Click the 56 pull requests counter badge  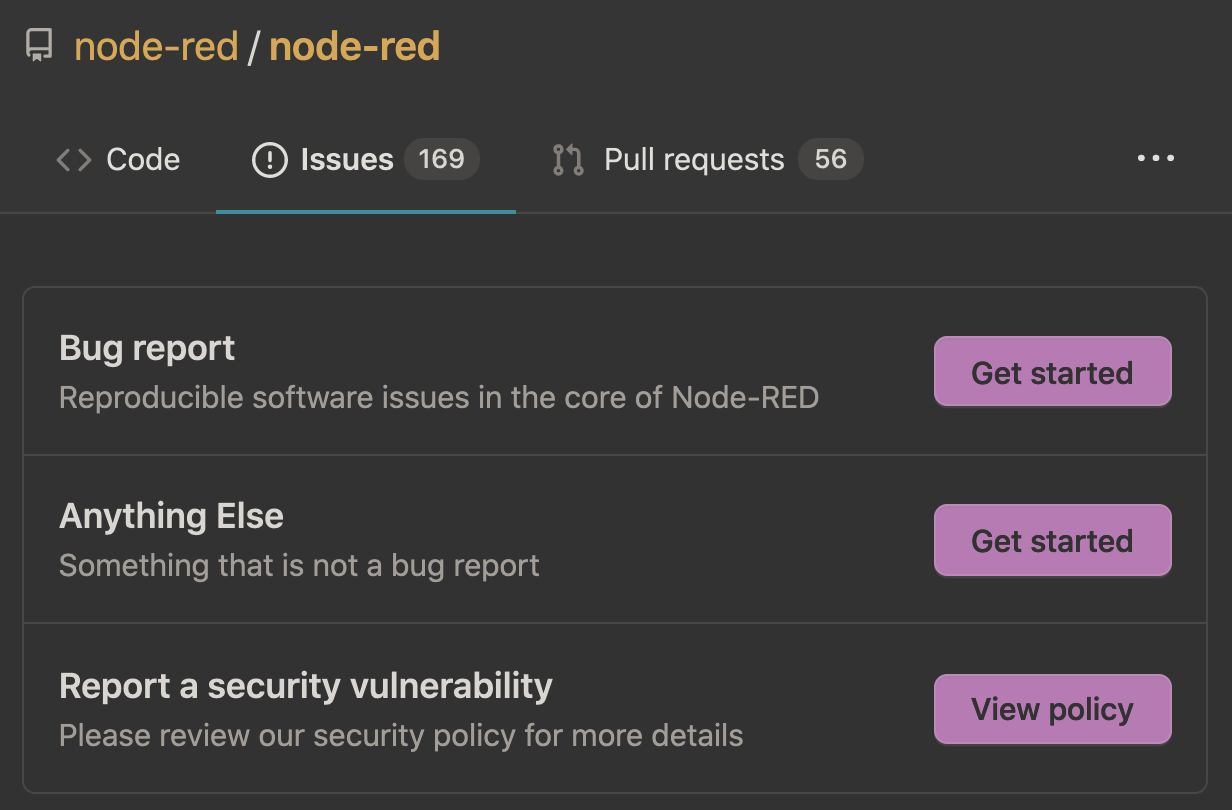pyautogui.click(x=830, y=159)
